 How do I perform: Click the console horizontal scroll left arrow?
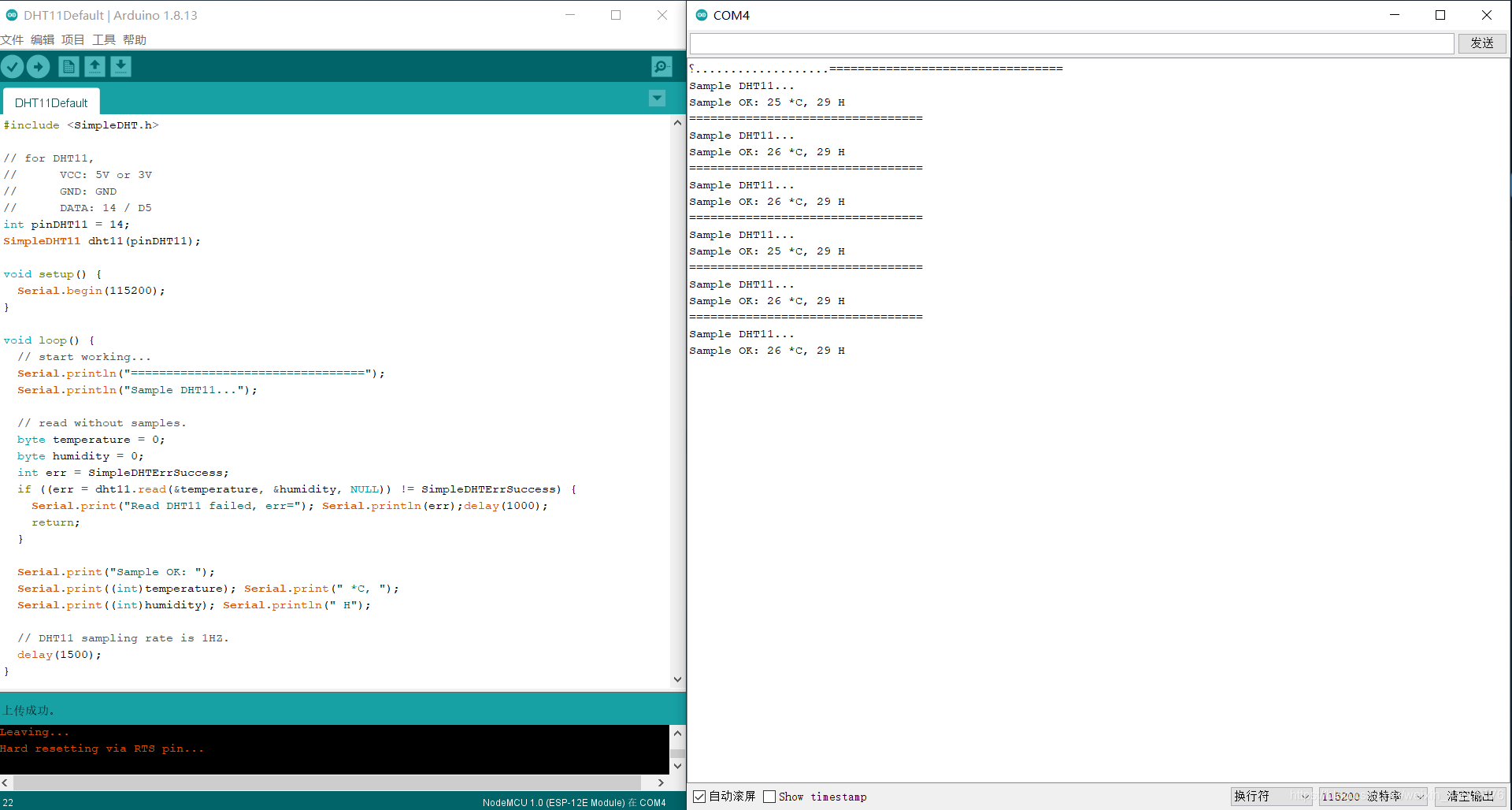(6, 782)
